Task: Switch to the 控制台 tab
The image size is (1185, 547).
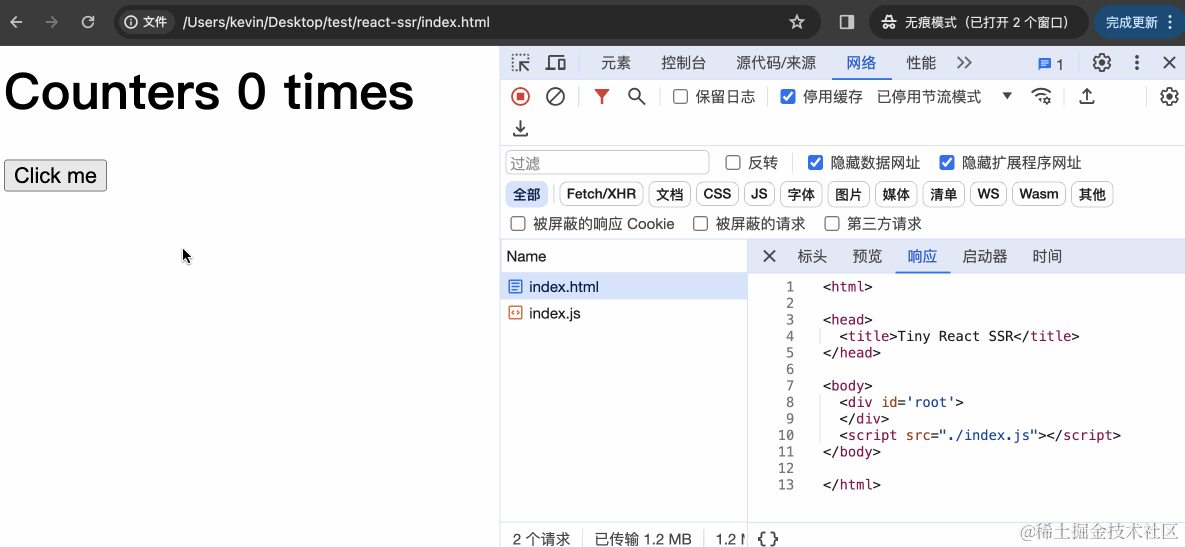Action: point(683,63)
